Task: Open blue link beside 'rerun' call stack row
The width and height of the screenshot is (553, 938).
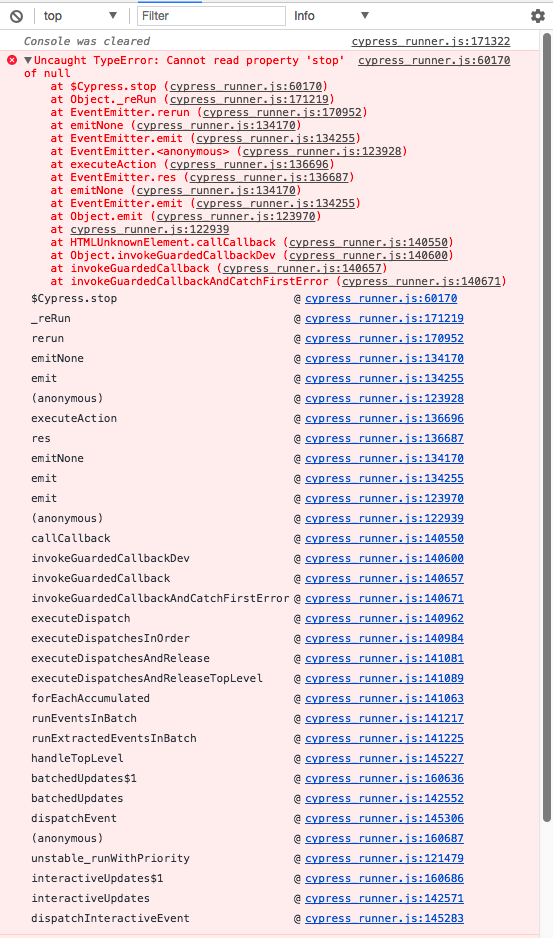Action: [x=384, y=339]
